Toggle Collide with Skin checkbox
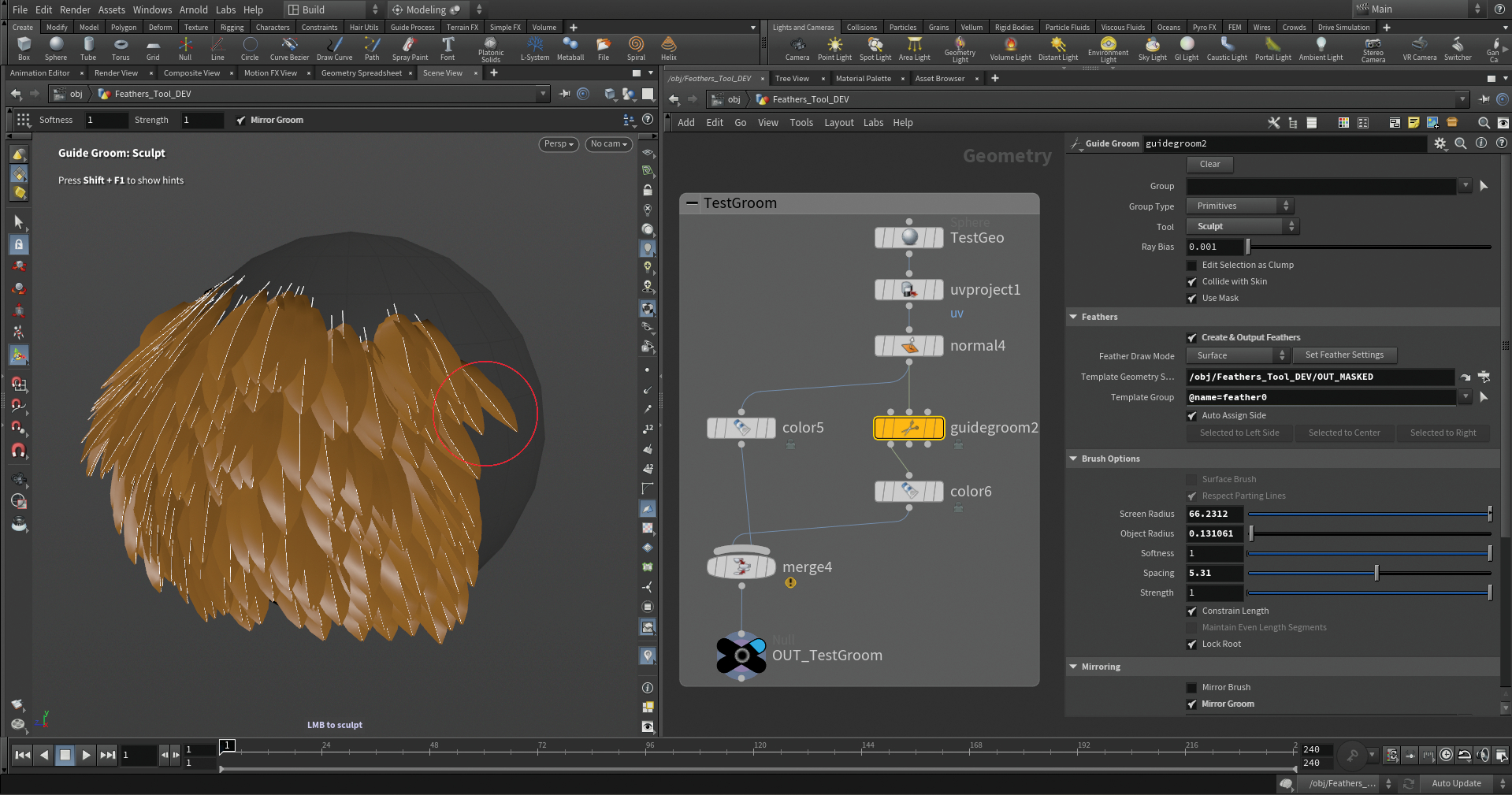The image size is (1512, 795). tap(1192, 282)
